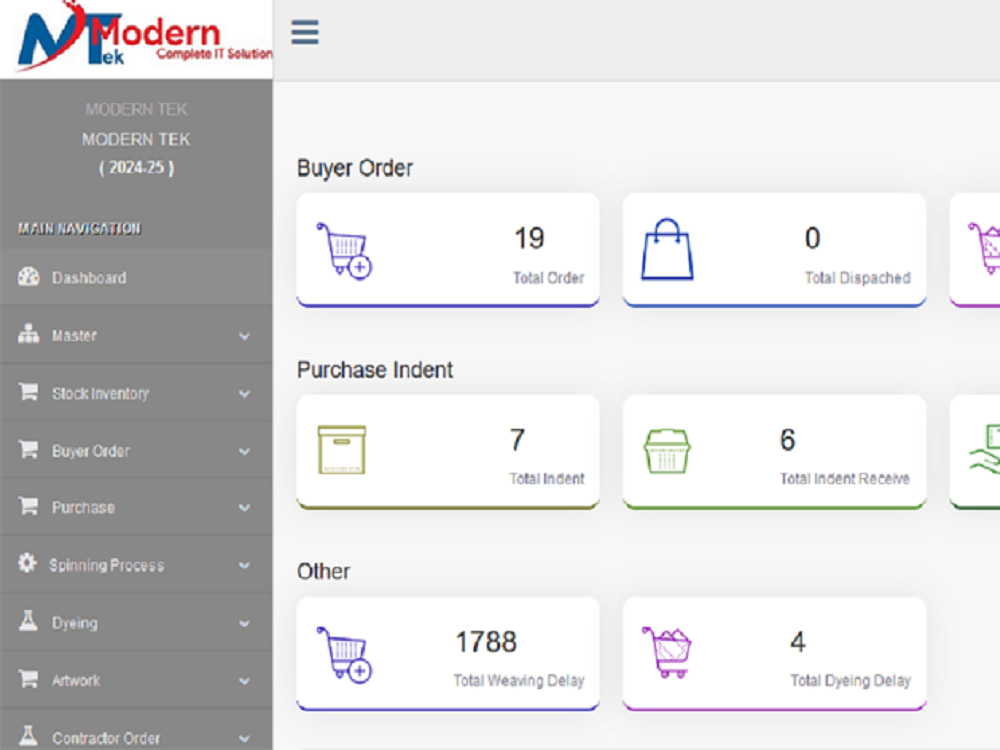Expand the Artwork chevron
This screenshot has height=750, width=1000.
tap(244, 680)
